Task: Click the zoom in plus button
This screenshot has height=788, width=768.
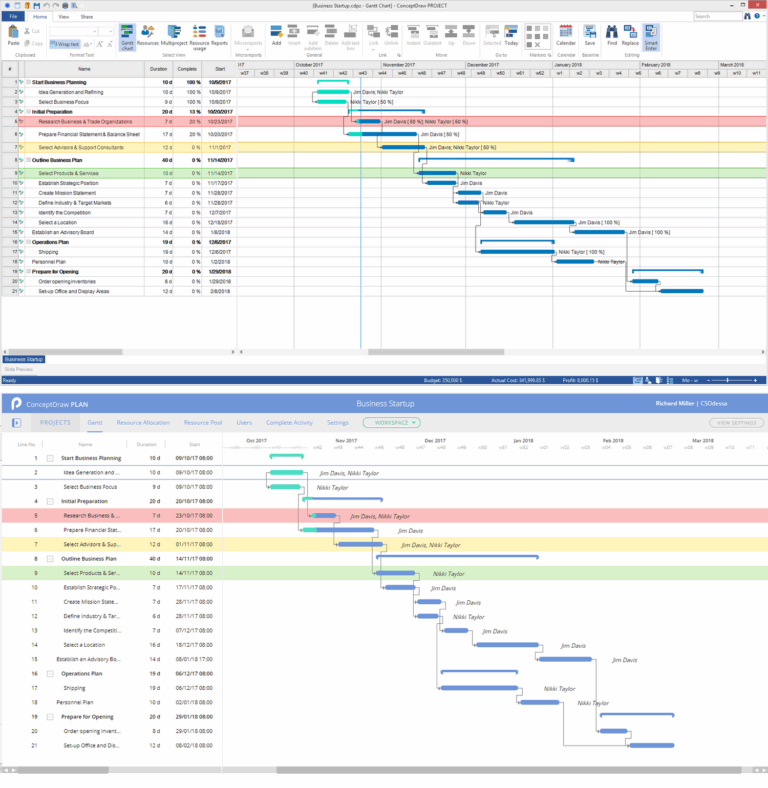Action: pos(755,380)
